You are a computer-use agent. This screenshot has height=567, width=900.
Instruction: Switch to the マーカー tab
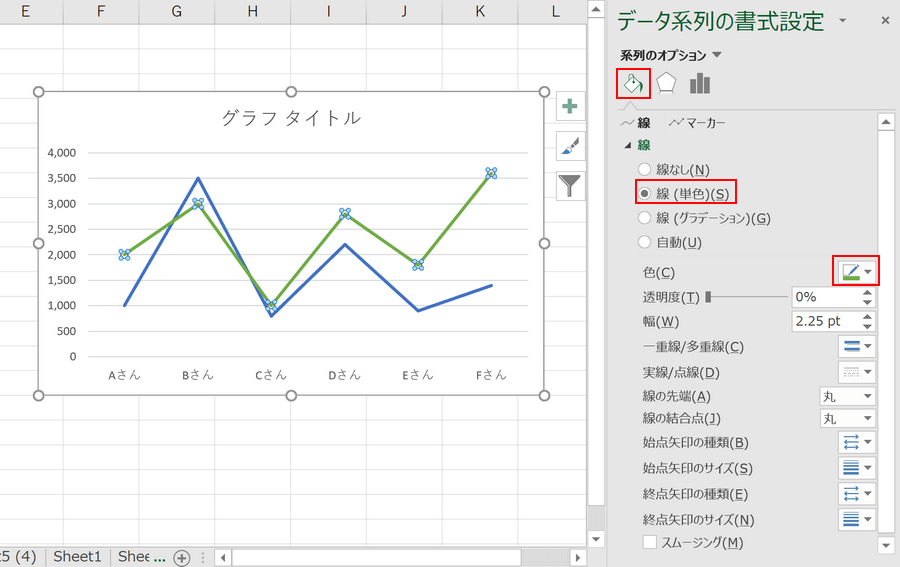pos(697,123)
